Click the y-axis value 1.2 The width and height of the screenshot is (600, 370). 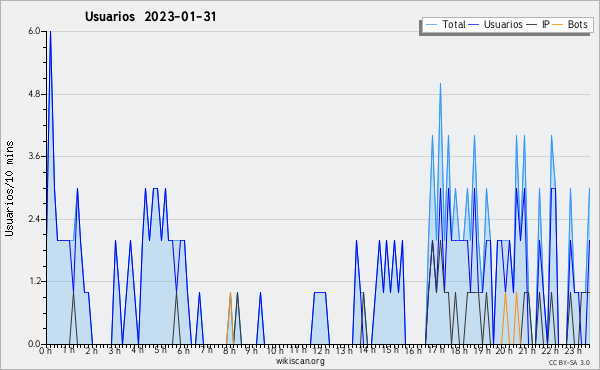[x=34, y=282]
